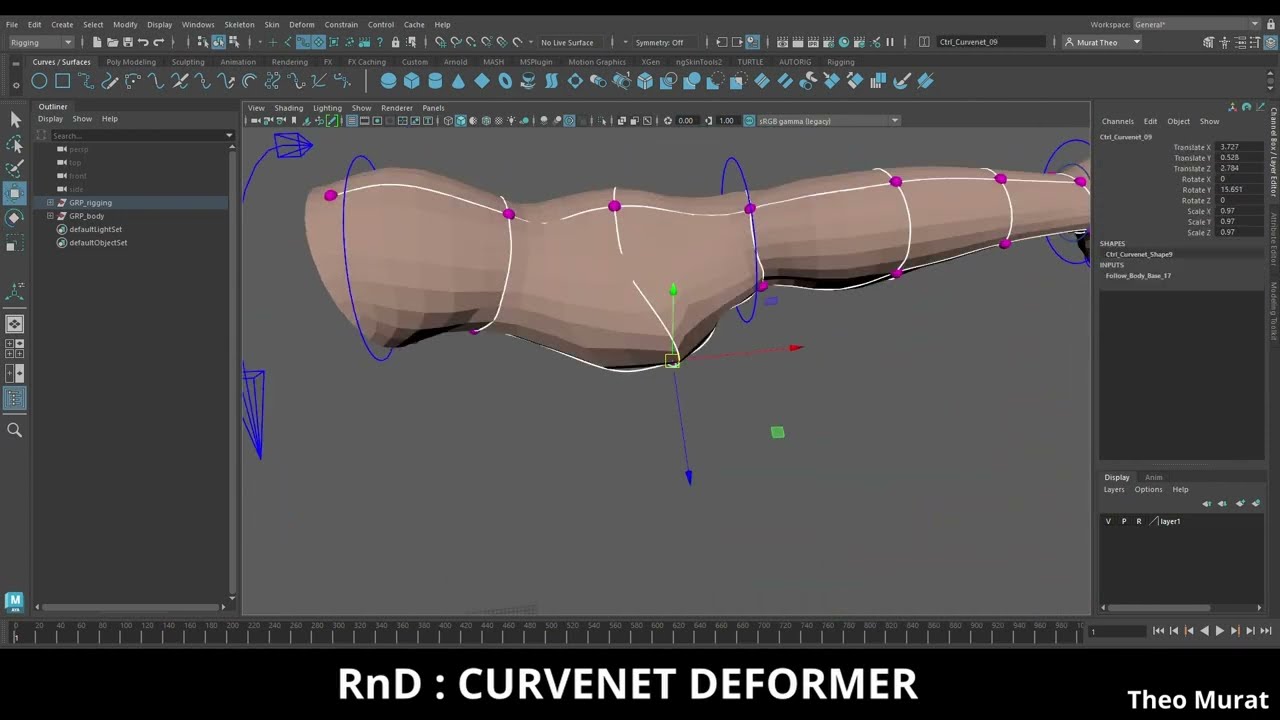This screenshot has width=1280, height=720.
Task: Toggle layer1 visibility V box
Action: (1108, 521)
